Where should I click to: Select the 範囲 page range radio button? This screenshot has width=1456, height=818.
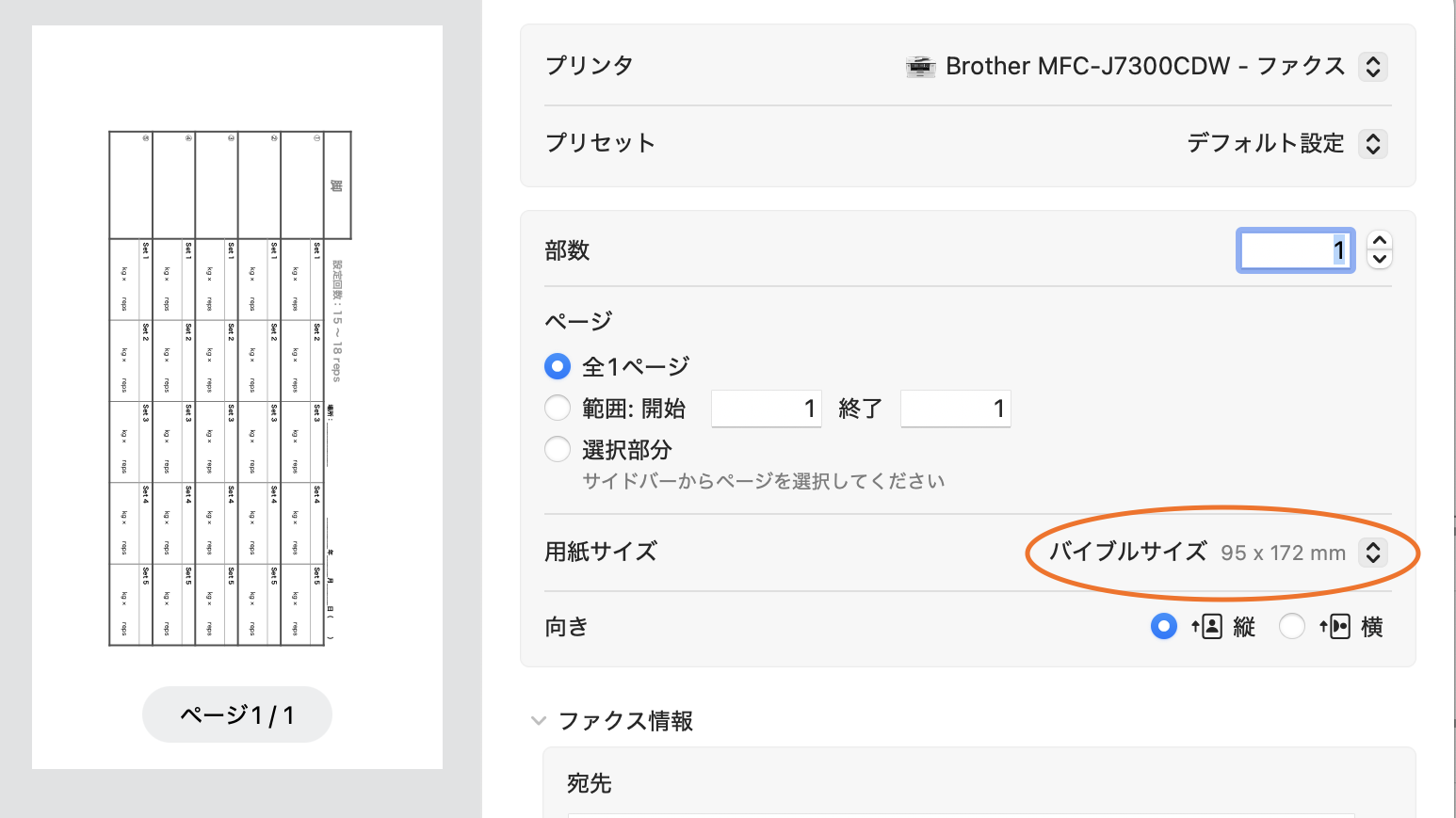[x=558, y=409]
